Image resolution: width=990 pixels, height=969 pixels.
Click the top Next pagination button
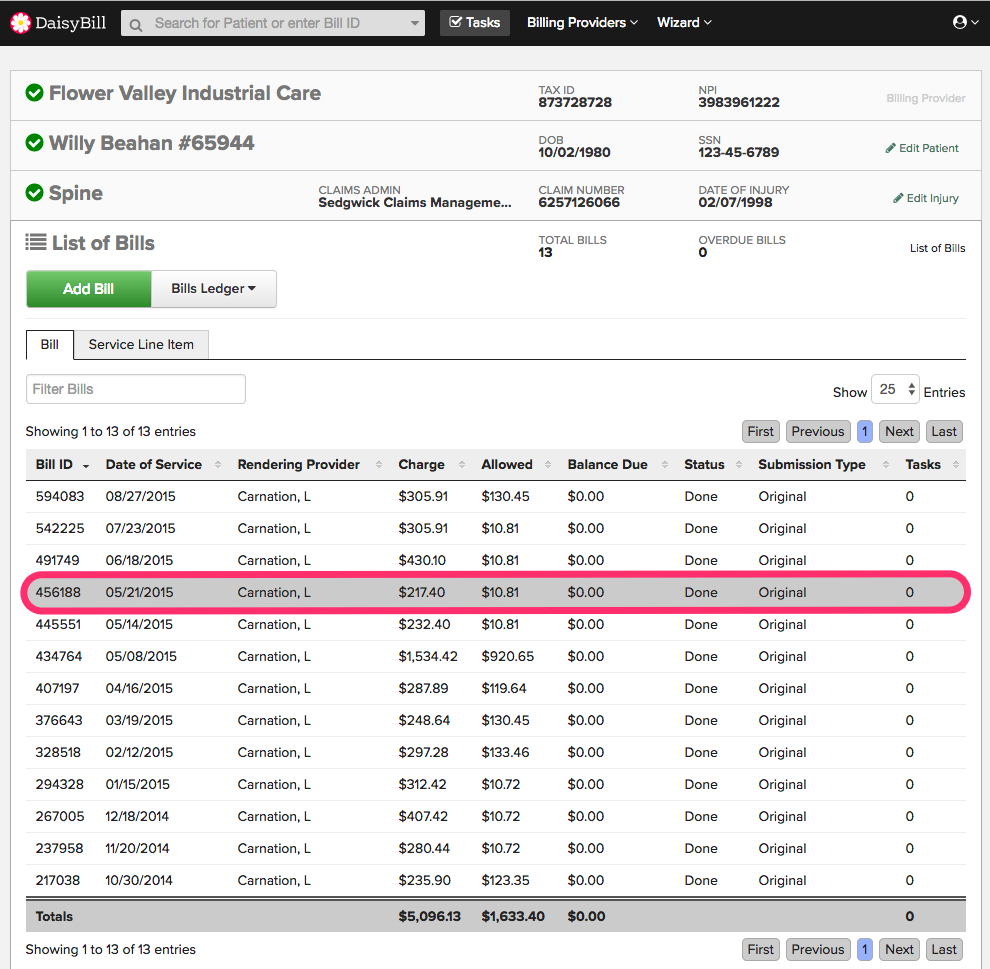[x=899, y=432]
